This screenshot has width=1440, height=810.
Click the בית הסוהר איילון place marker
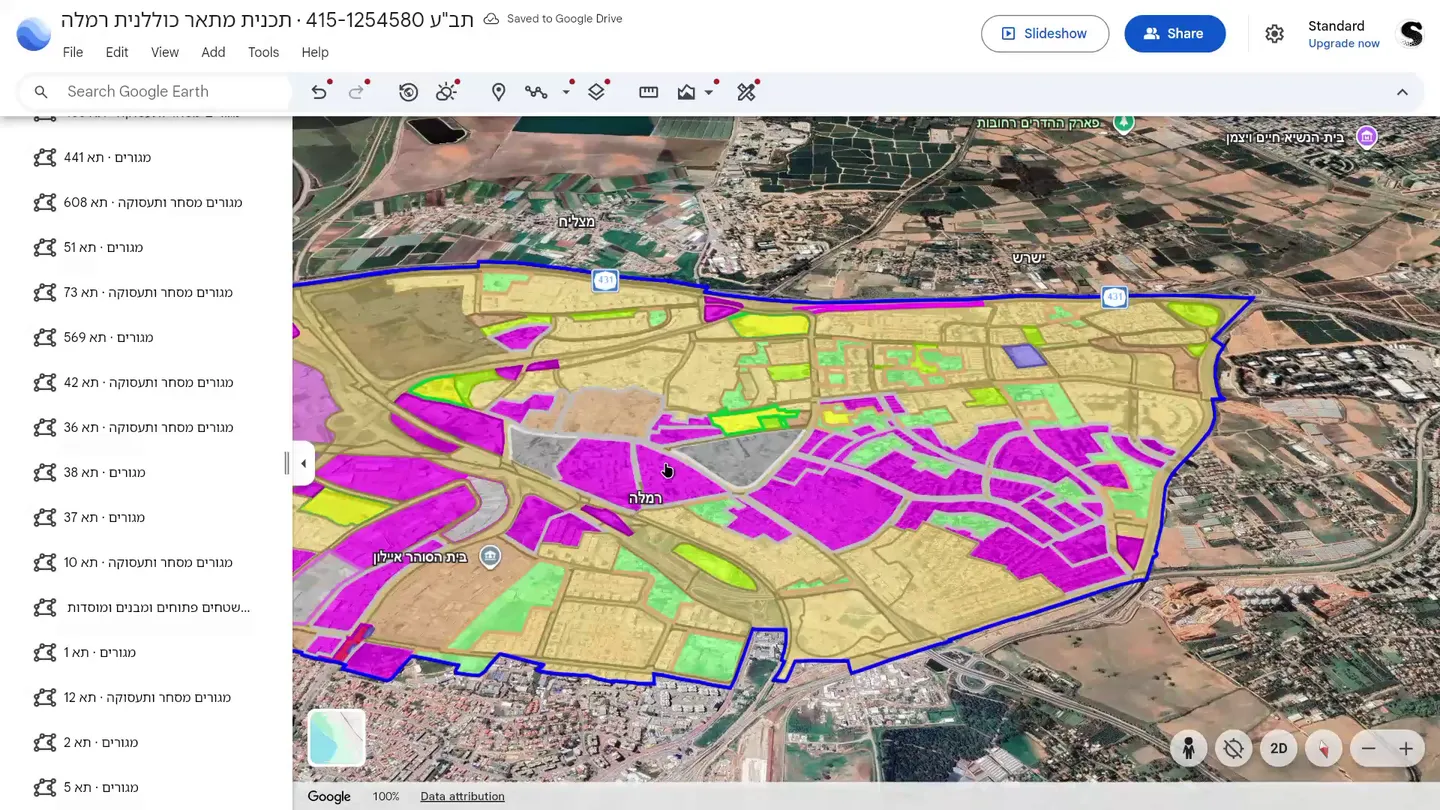click(x=490, y=556)
